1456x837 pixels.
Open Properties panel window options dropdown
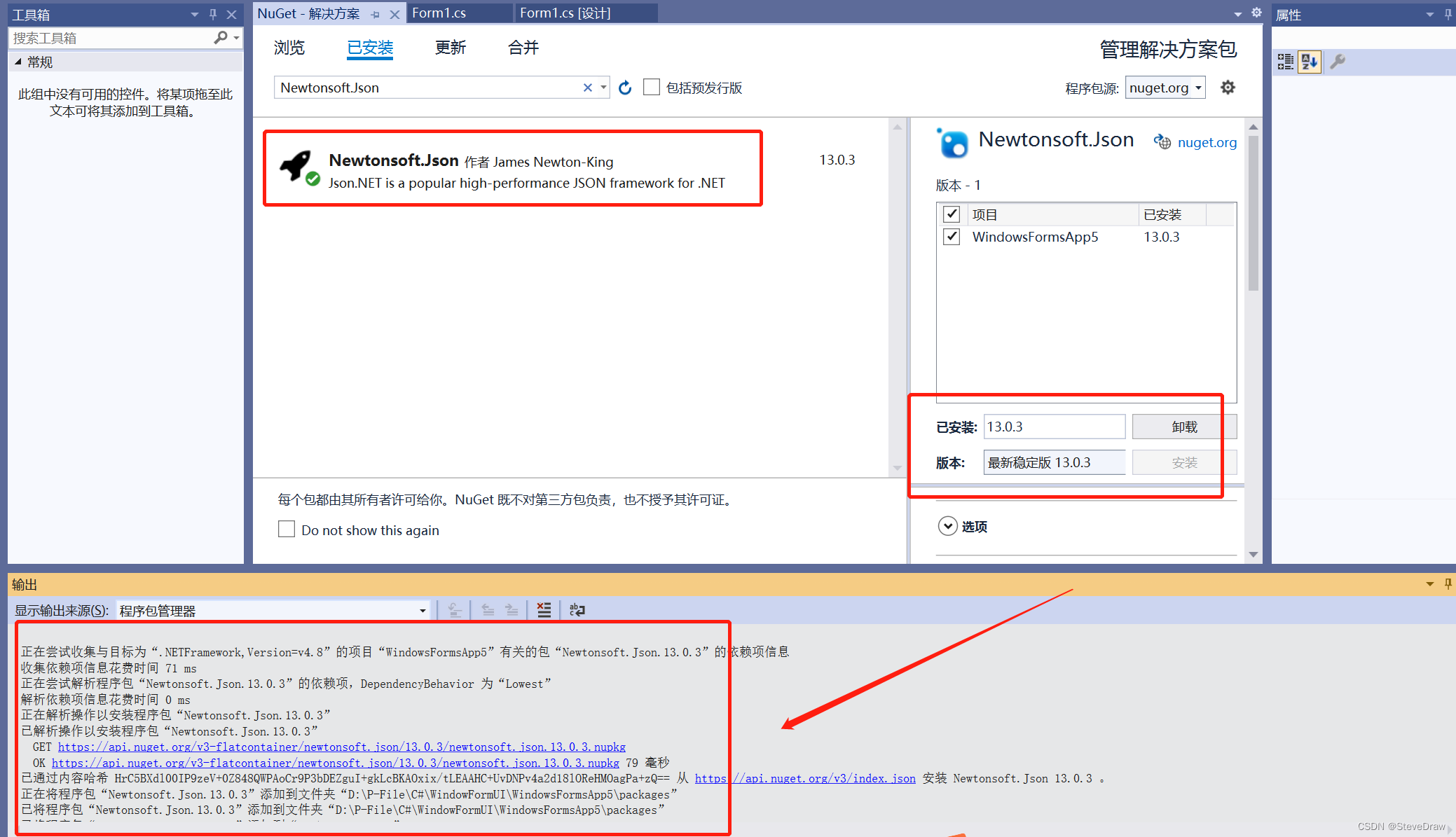1430,14
